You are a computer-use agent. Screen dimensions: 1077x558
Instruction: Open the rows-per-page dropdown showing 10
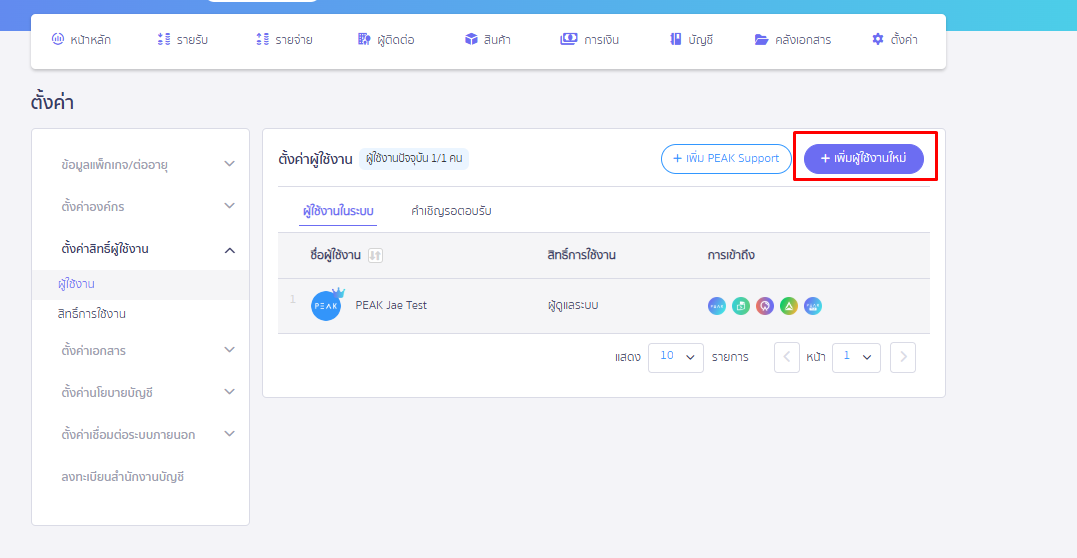click(x=676, y=357)
